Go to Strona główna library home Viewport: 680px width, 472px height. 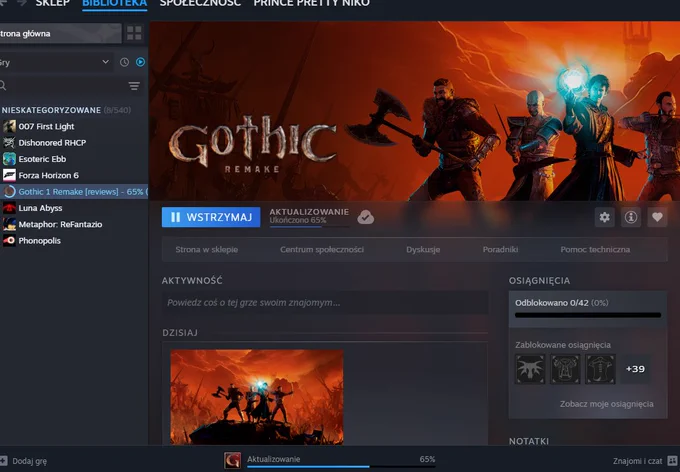click(60, 33)
